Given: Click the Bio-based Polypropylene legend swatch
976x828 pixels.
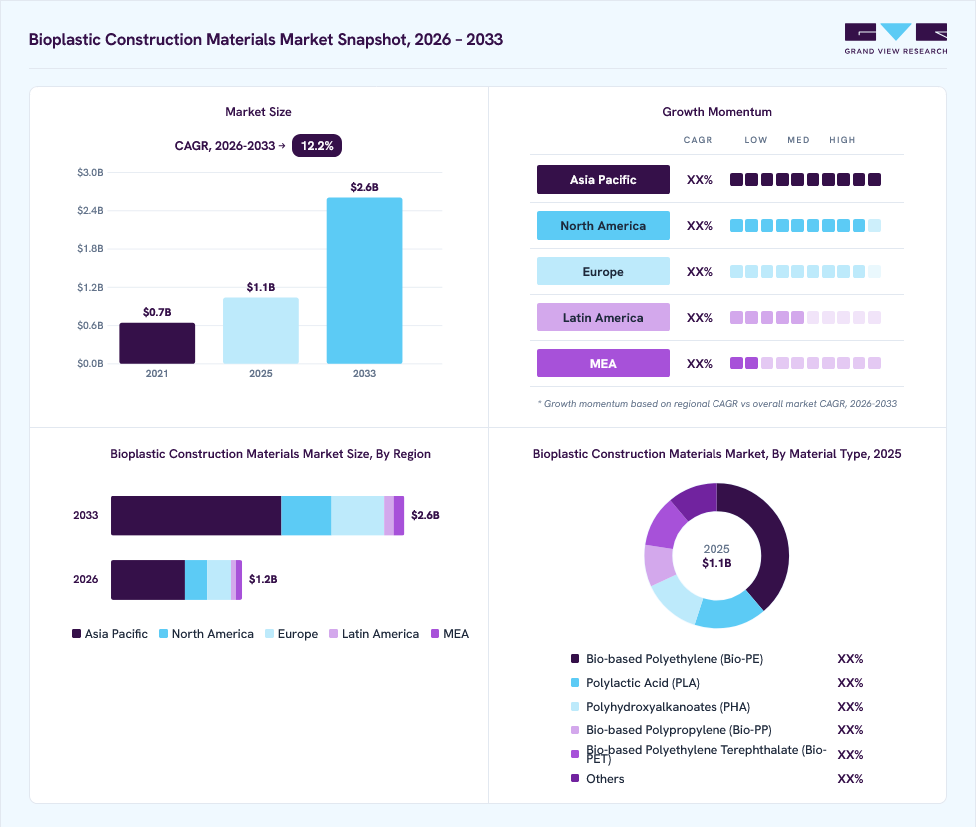Looking at the screenshot, I should coord(575,730).
